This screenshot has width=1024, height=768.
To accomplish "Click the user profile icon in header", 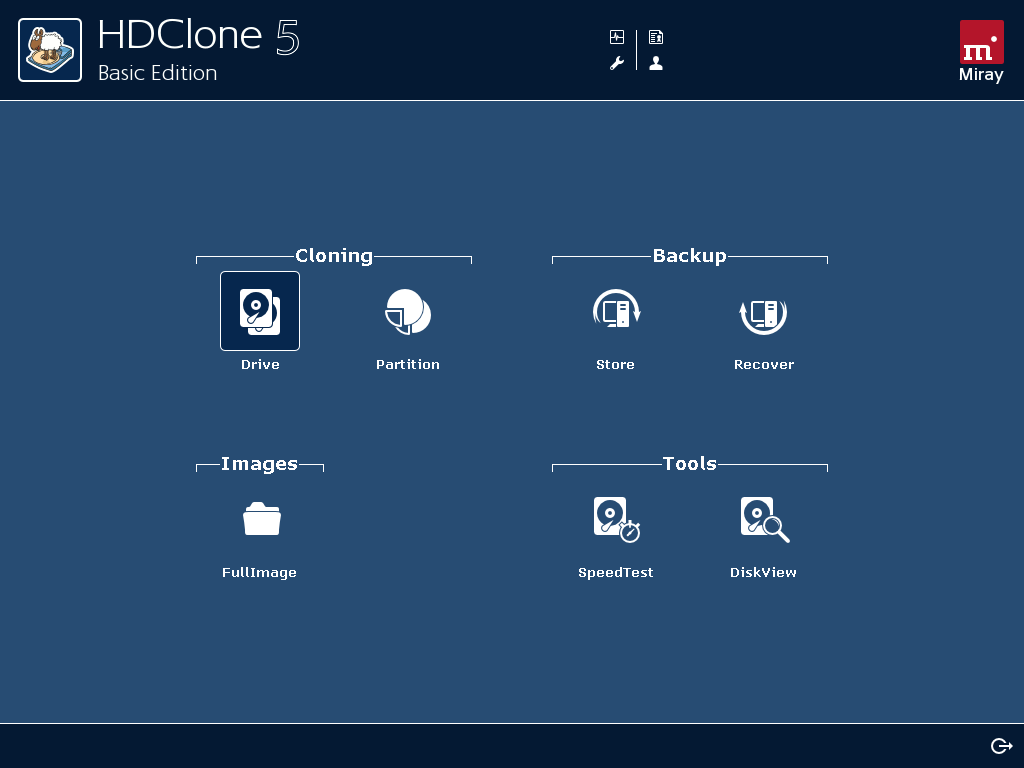I will coord(656,63).
